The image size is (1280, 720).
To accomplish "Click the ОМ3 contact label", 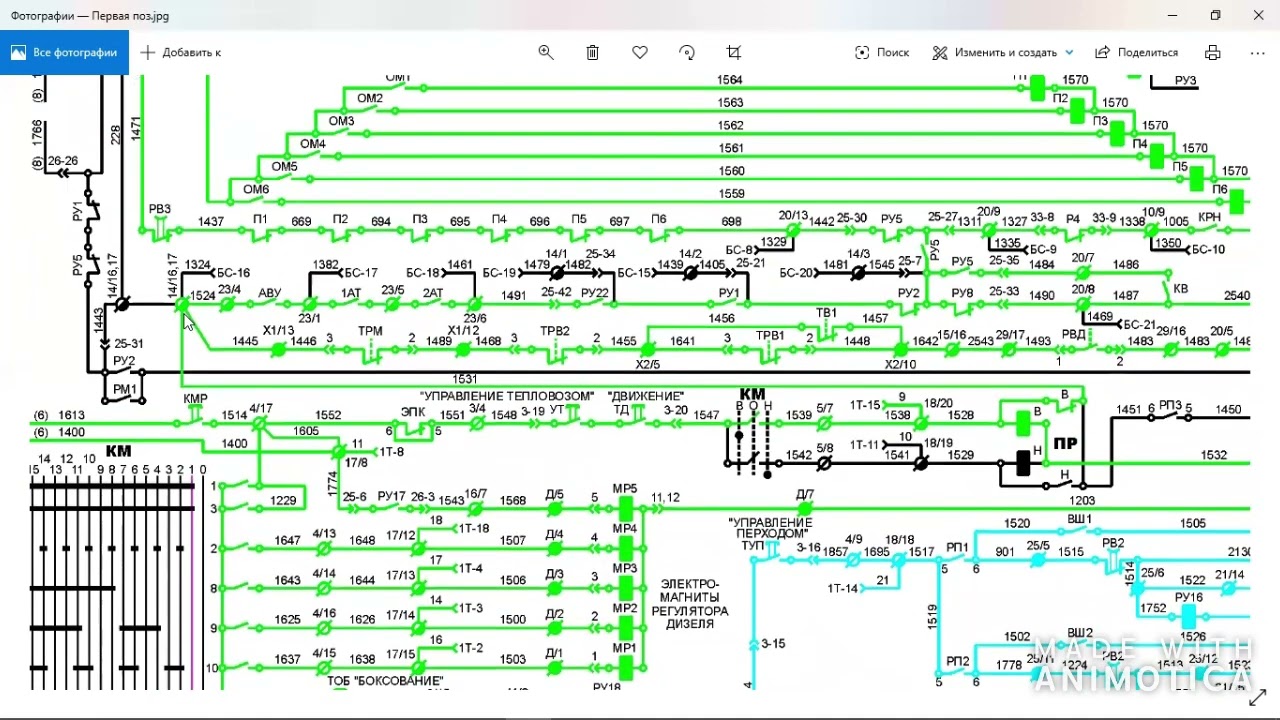I will coord(342,121).
